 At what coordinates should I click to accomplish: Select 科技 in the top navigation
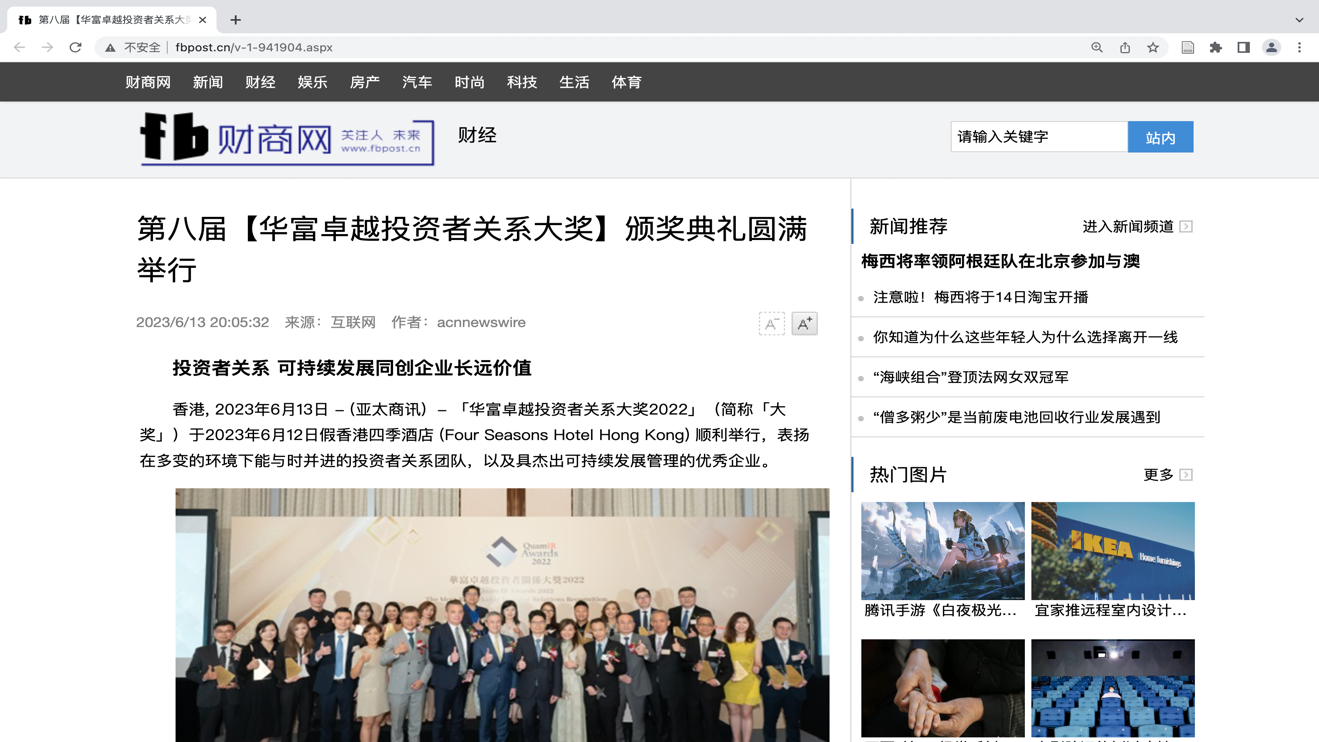tap(522, 82)
